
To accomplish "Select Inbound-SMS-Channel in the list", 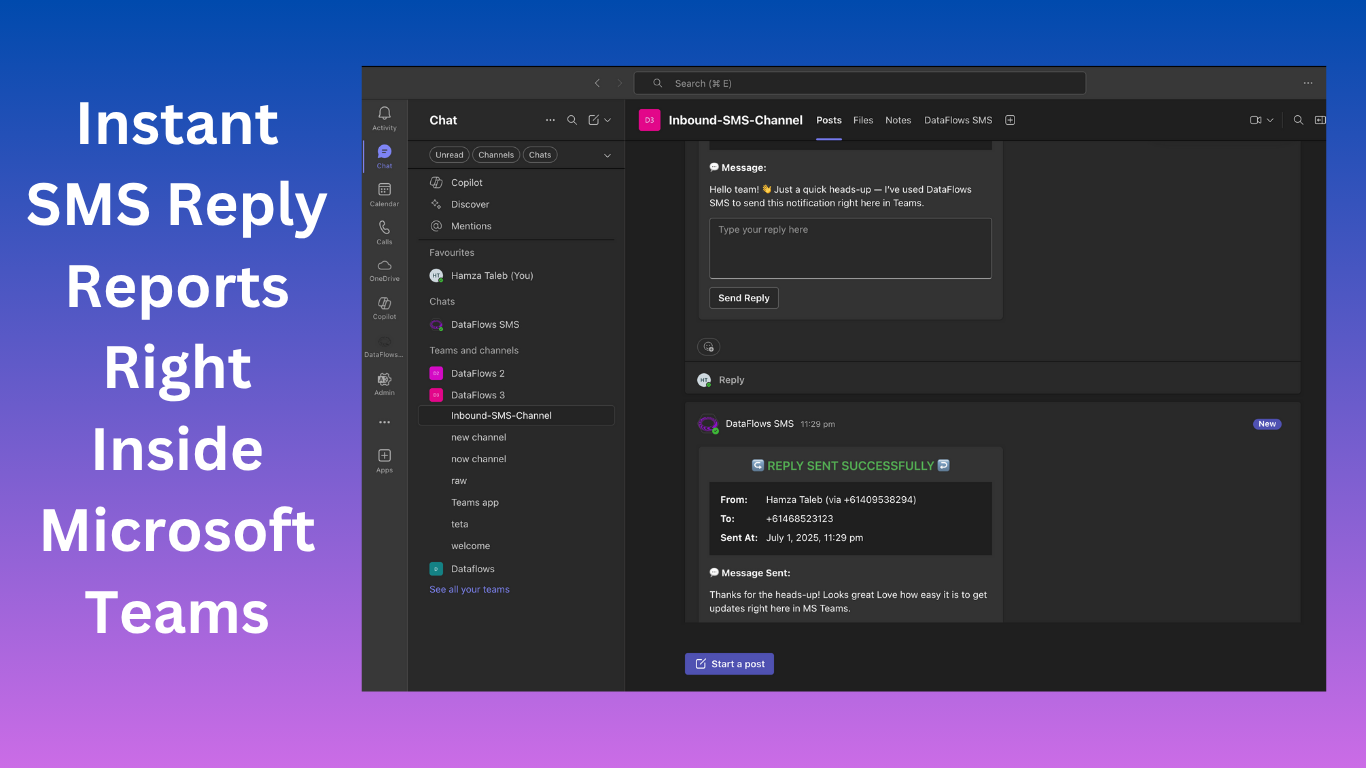I will [516, 416].
